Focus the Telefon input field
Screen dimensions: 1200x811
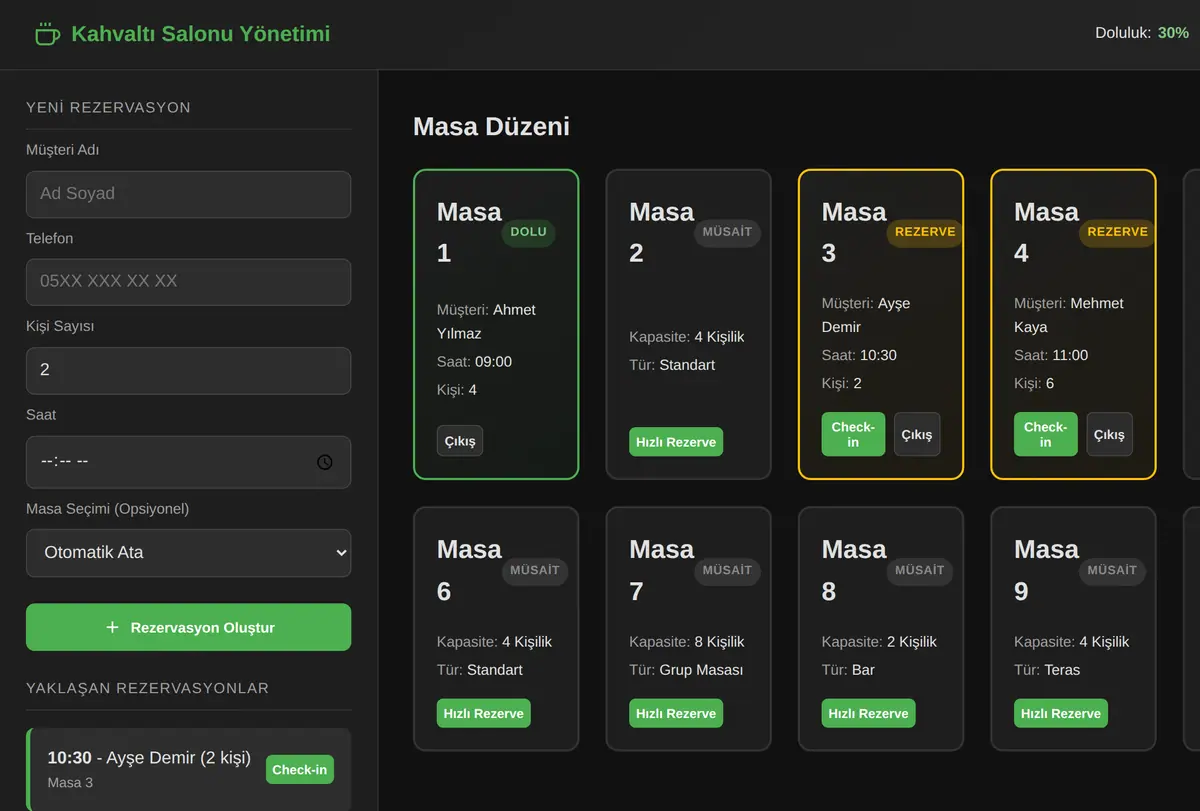pyautogui.click(x=188, y=282)
